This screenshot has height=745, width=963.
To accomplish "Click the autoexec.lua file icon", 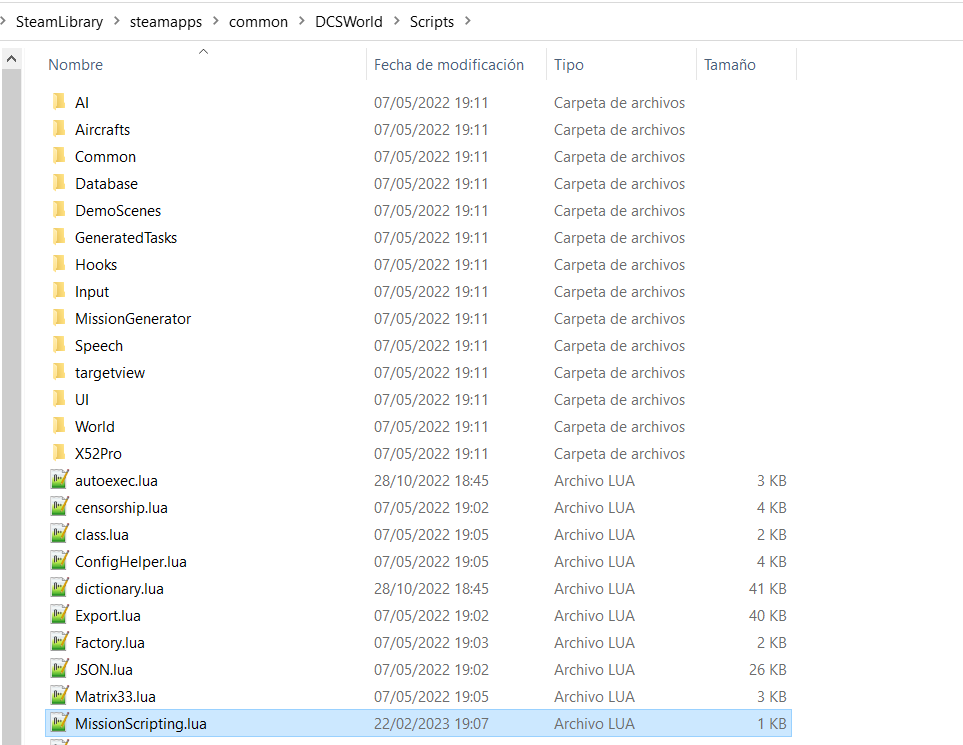I will (59, 480).
